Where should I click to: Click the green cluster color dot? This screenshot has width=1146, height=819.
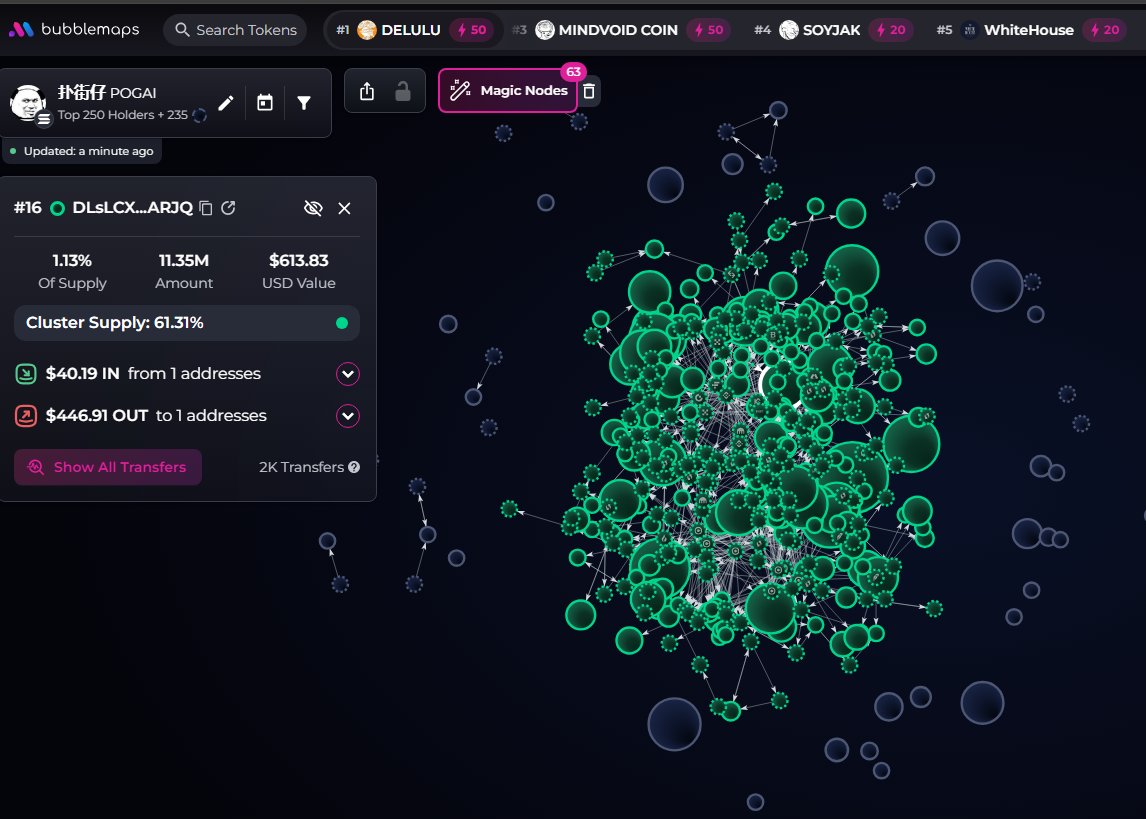(341, 323)
